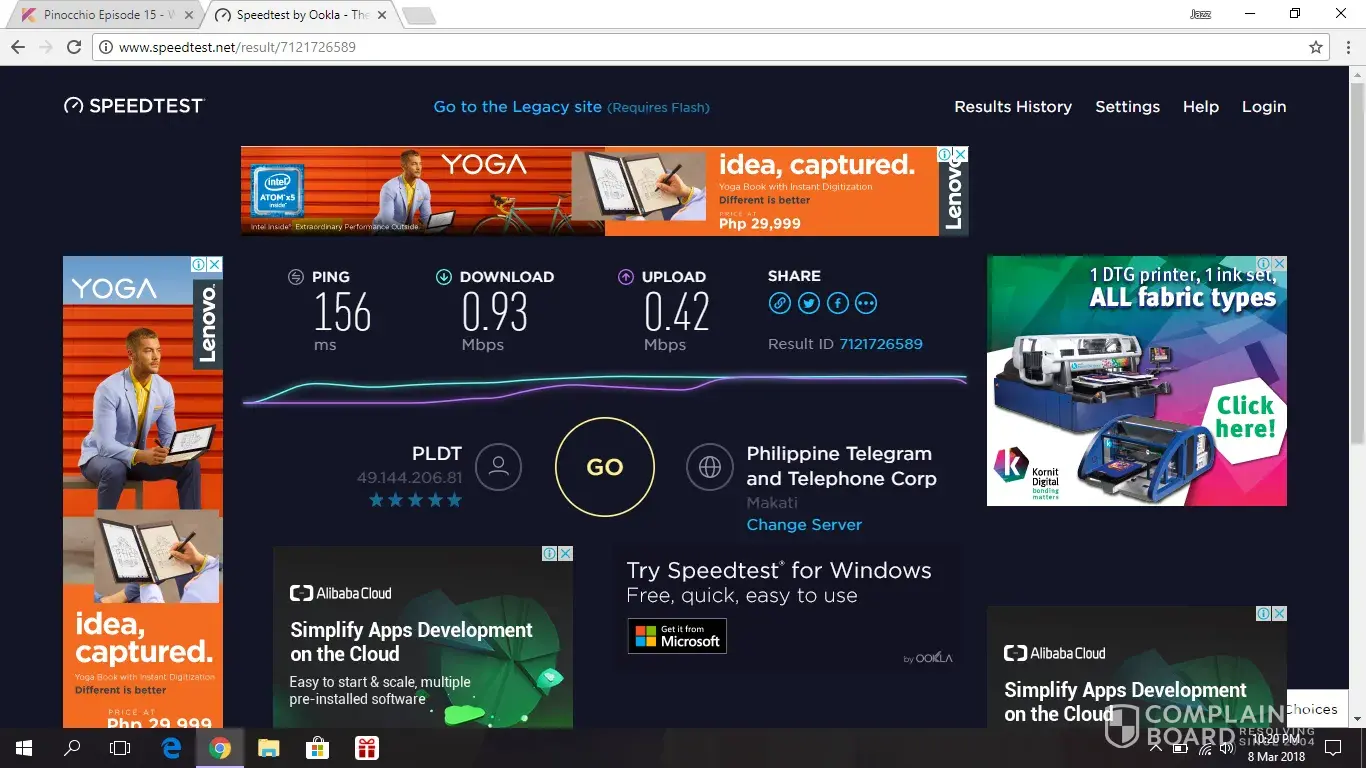Screen dimensions: 1366x768
Task: Close the Speedtest by Ookla tab
Action: (x=381, y=15)
